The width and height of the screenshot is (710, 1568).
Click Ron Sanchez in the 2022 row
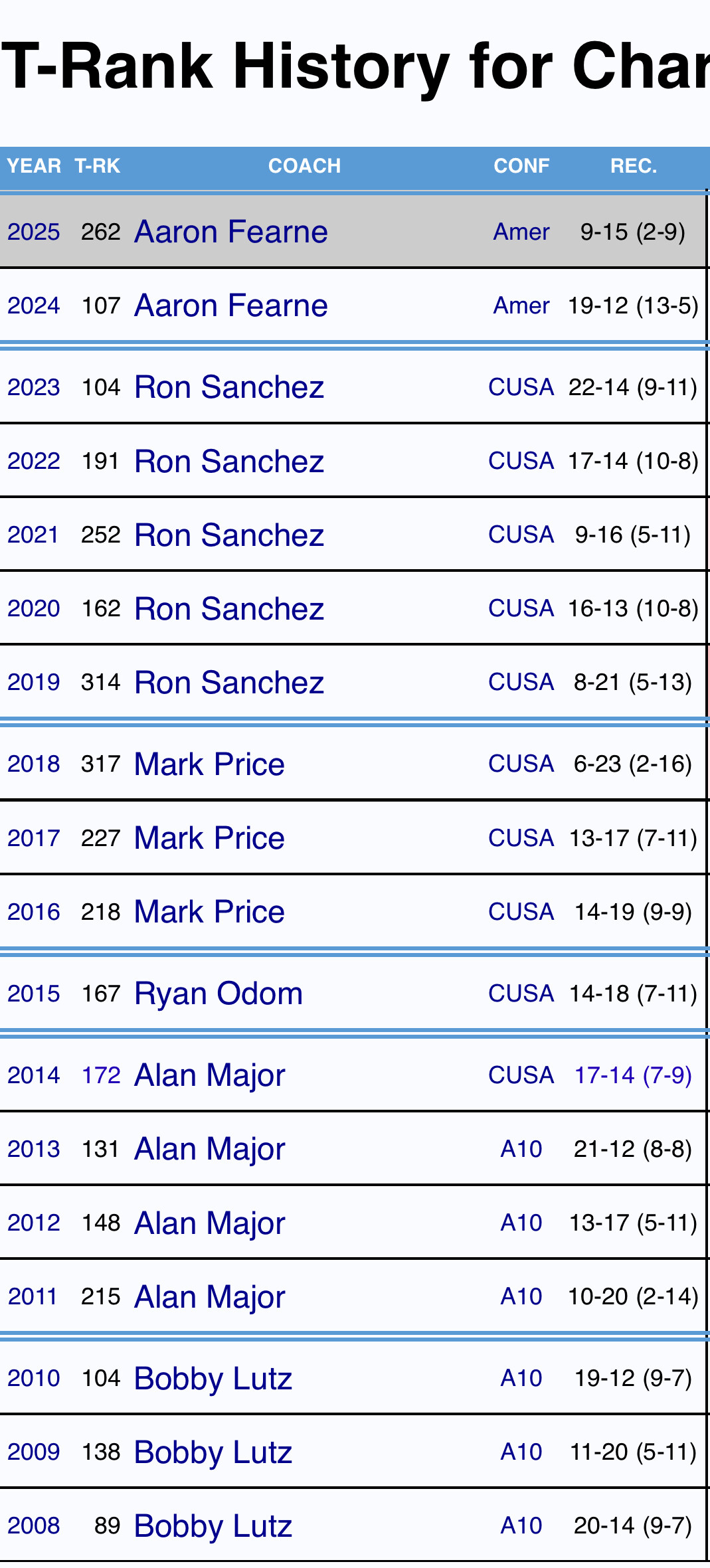click(228, 461)
